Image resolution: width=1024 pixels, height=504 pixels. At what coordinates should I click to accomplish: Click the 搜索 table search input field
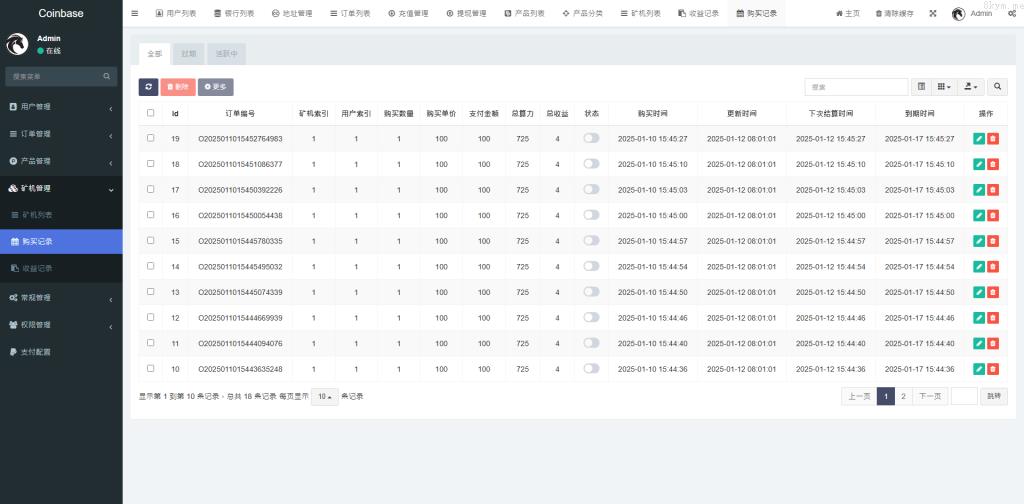(856, 87)
